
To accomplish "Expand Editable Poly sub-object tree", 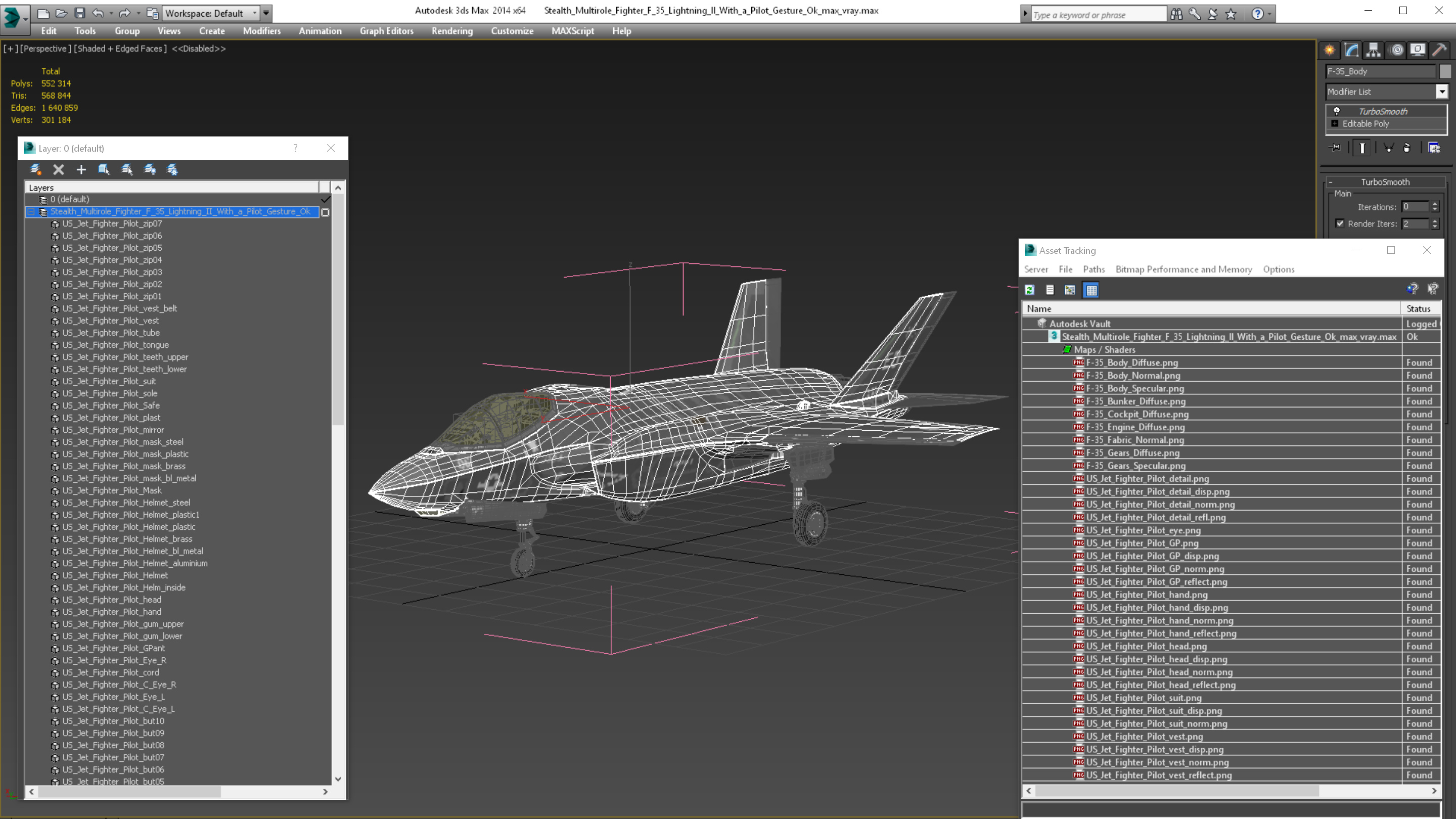I will 1335,123.
